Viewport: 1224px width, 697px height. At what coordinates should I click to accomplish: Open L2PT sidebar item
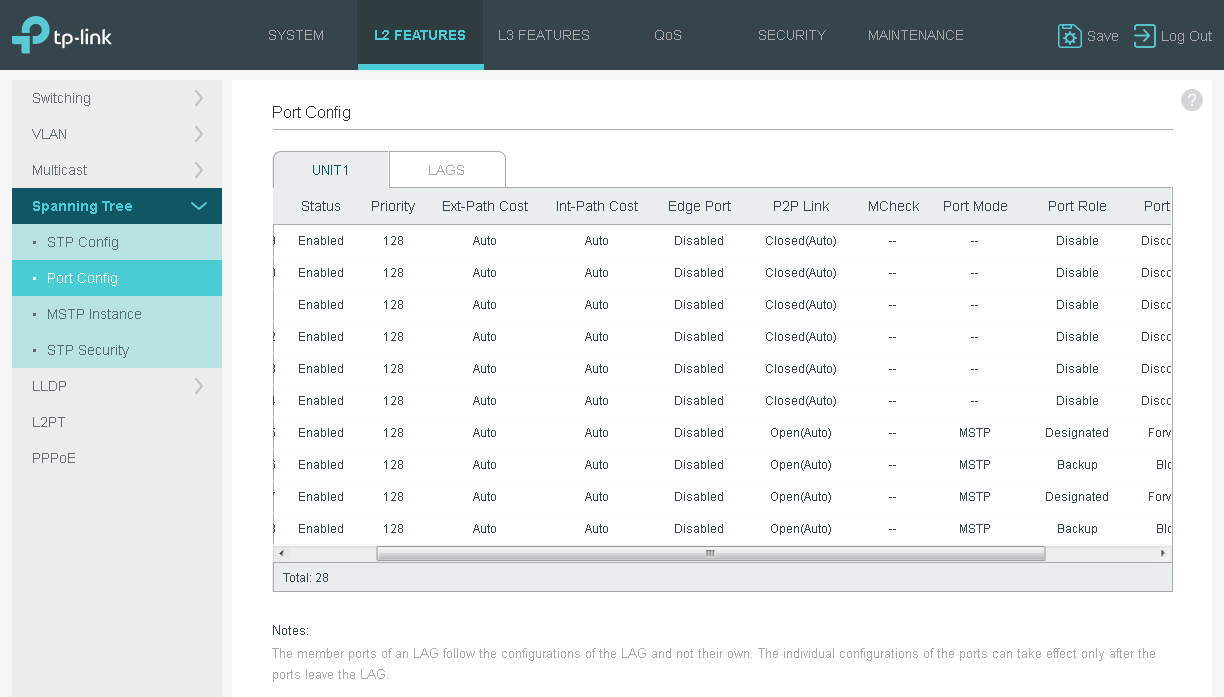pyautogui.click(x=117, y=422)
